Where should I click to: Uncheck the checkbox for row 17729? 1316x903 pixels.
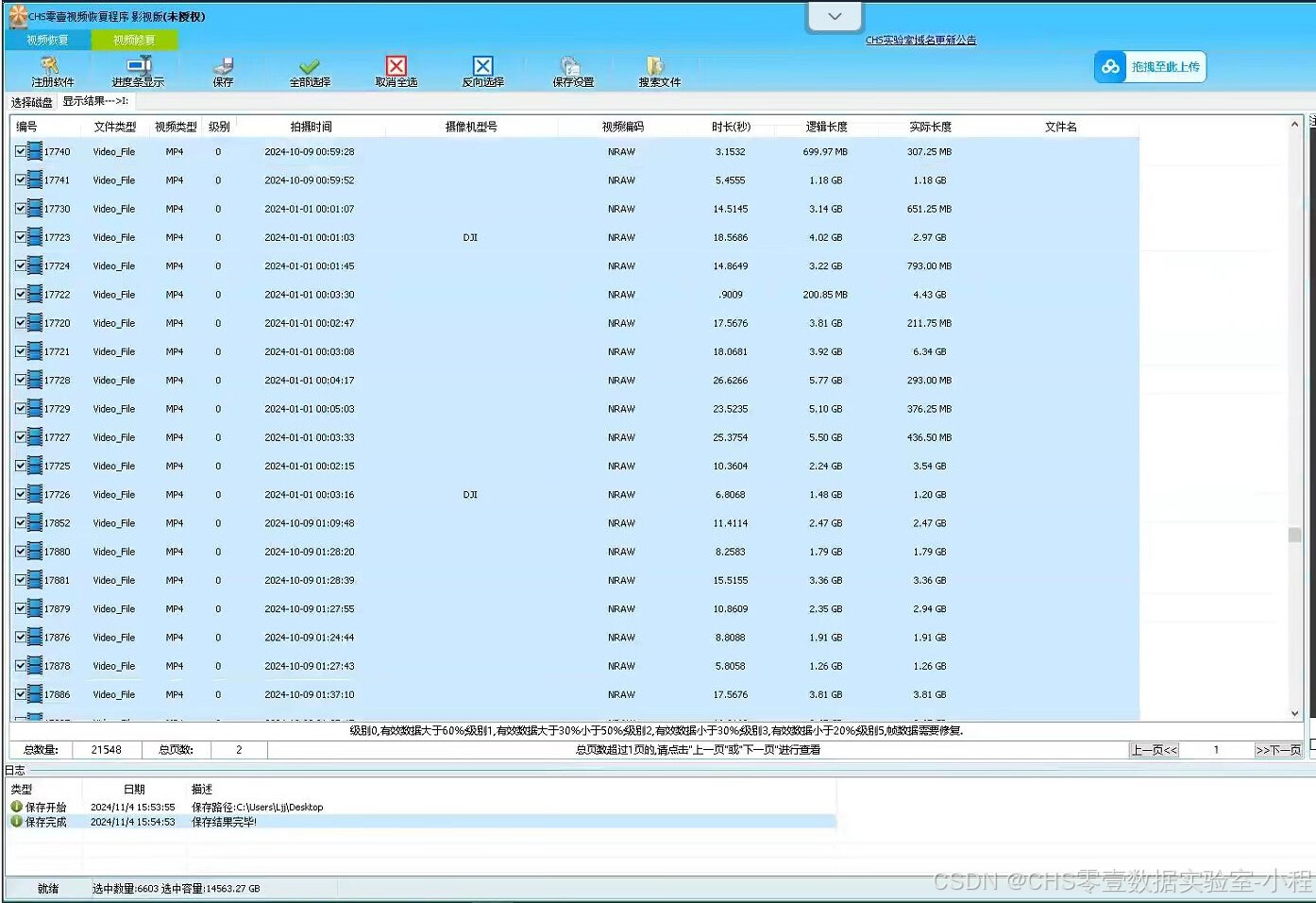click(x=21, y=408)
